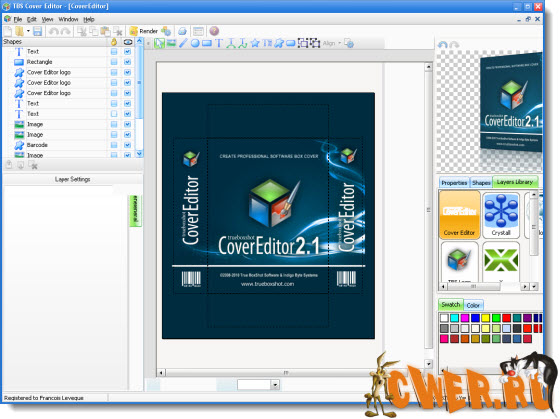
Task: Pick the rectangle shape tool
Action: [x=207, y=43]
